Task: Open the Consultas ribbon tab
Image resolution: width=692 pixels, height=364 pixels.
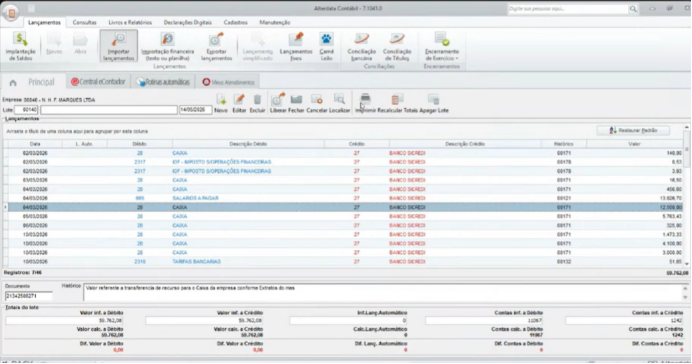Action: click(84, 23)
